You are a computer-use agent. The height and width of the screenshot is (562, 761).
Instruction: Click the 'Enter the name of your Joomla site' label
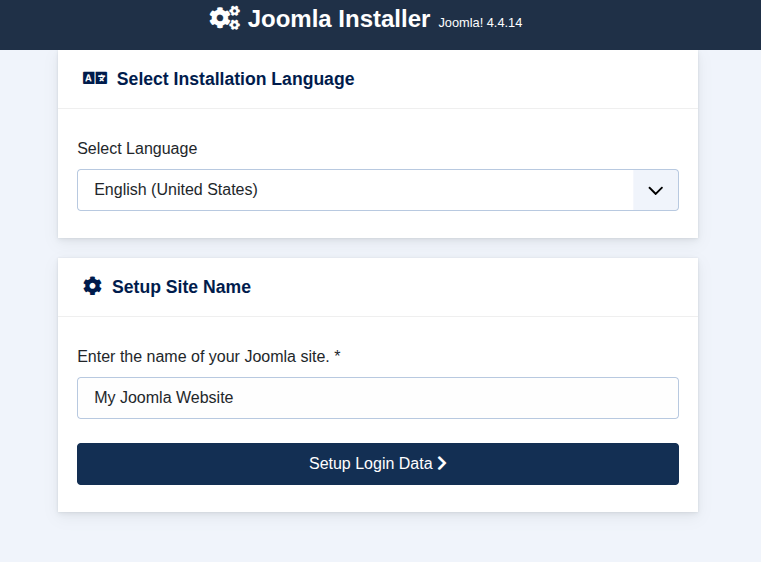tap(209, 357)
